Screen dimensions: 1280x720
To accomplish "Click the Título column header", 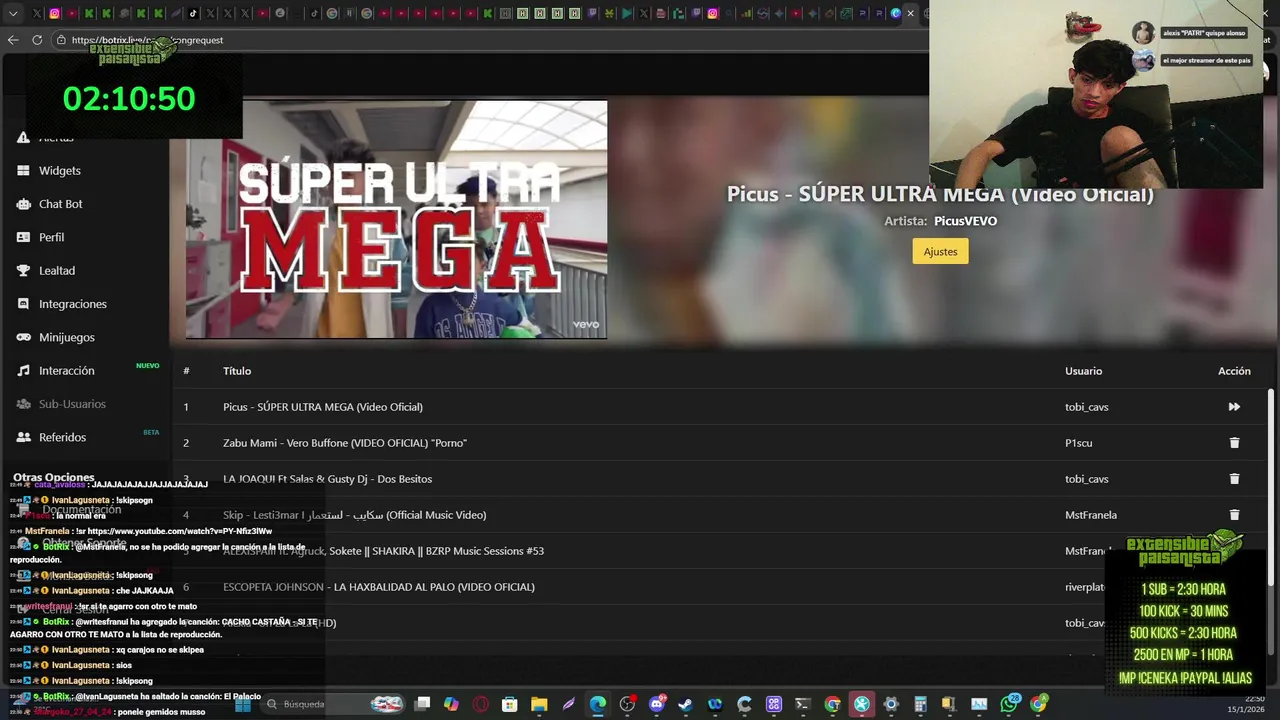I will click(237, 371).
